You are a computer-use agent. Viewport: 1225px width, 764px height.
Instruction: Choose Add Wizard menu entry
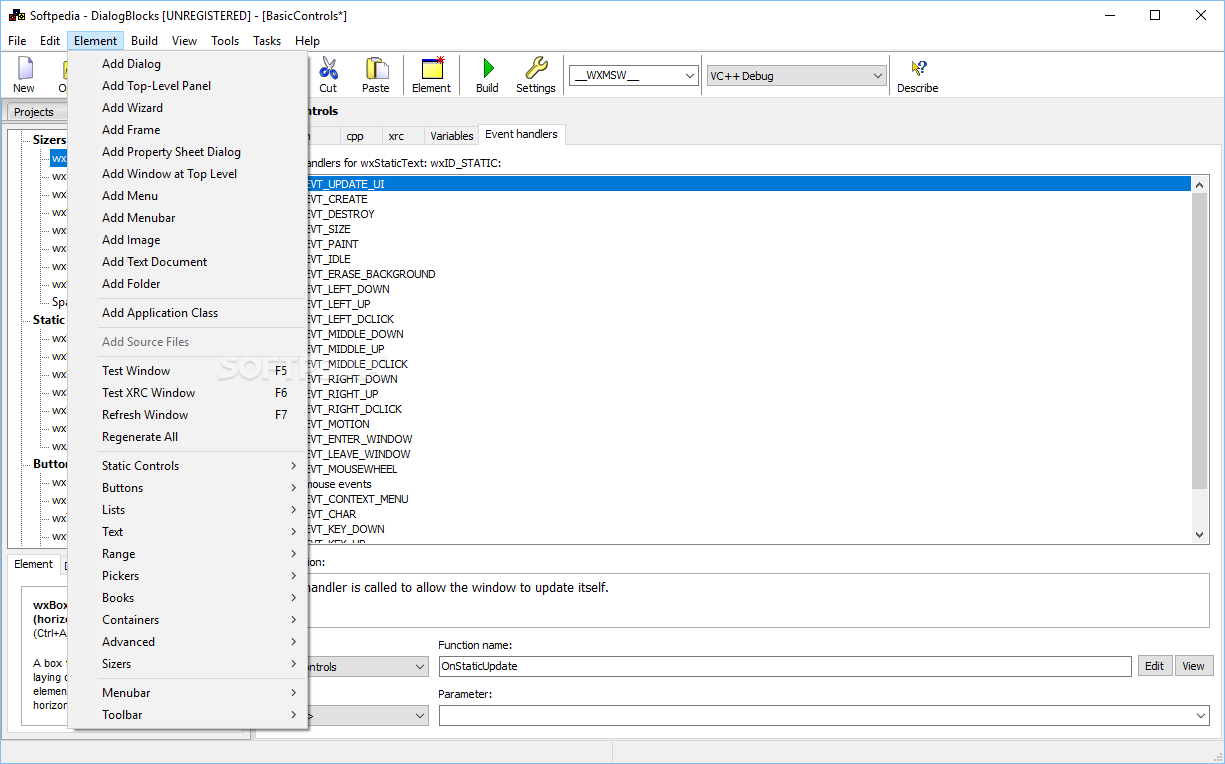(188, 108)
